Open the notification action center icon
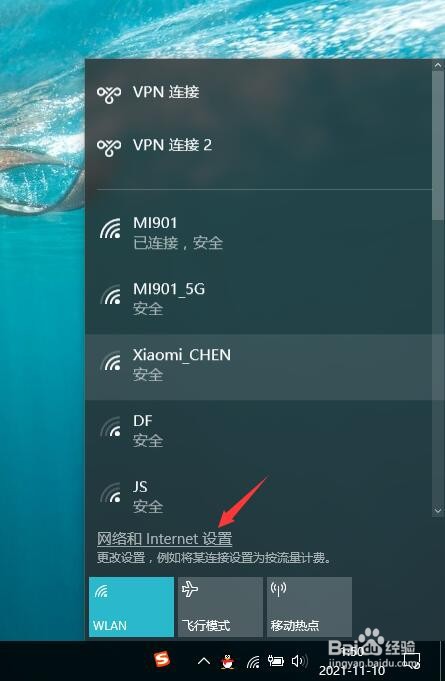Image resolution: width=445 pixels, height=681 pixels. 412,660
